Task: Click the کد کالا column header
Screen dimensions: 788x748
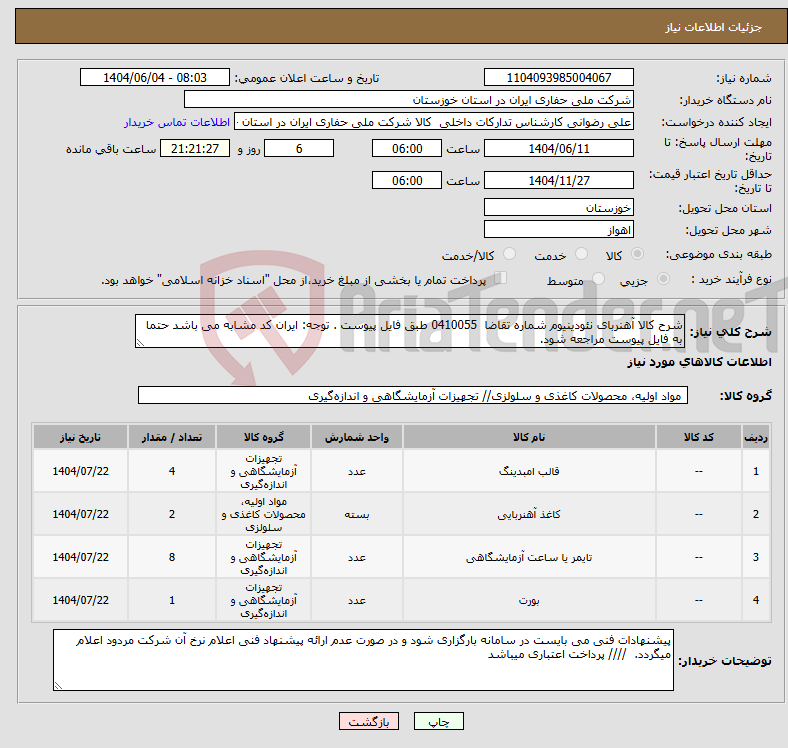Action: 699,437
